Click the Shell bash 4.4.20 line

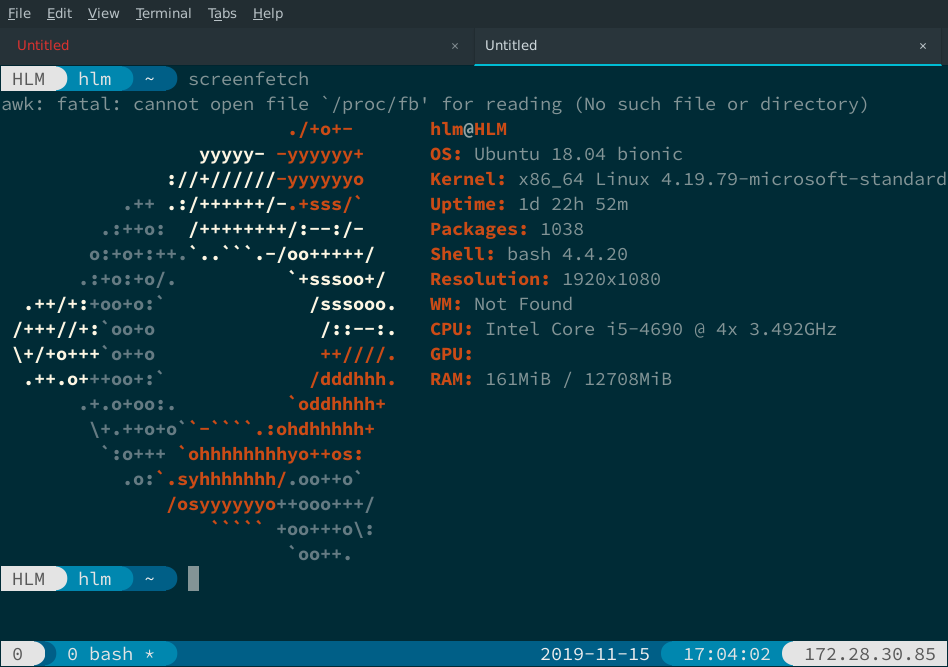[x=528, y=254]
